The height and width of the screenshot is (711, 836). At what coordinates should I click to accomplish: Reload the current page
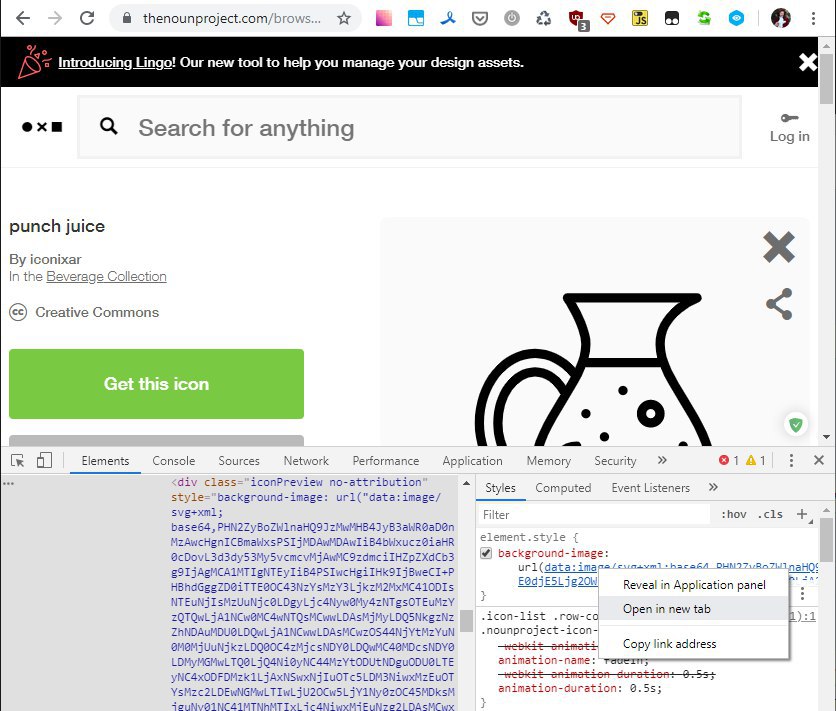pos(87,19)
